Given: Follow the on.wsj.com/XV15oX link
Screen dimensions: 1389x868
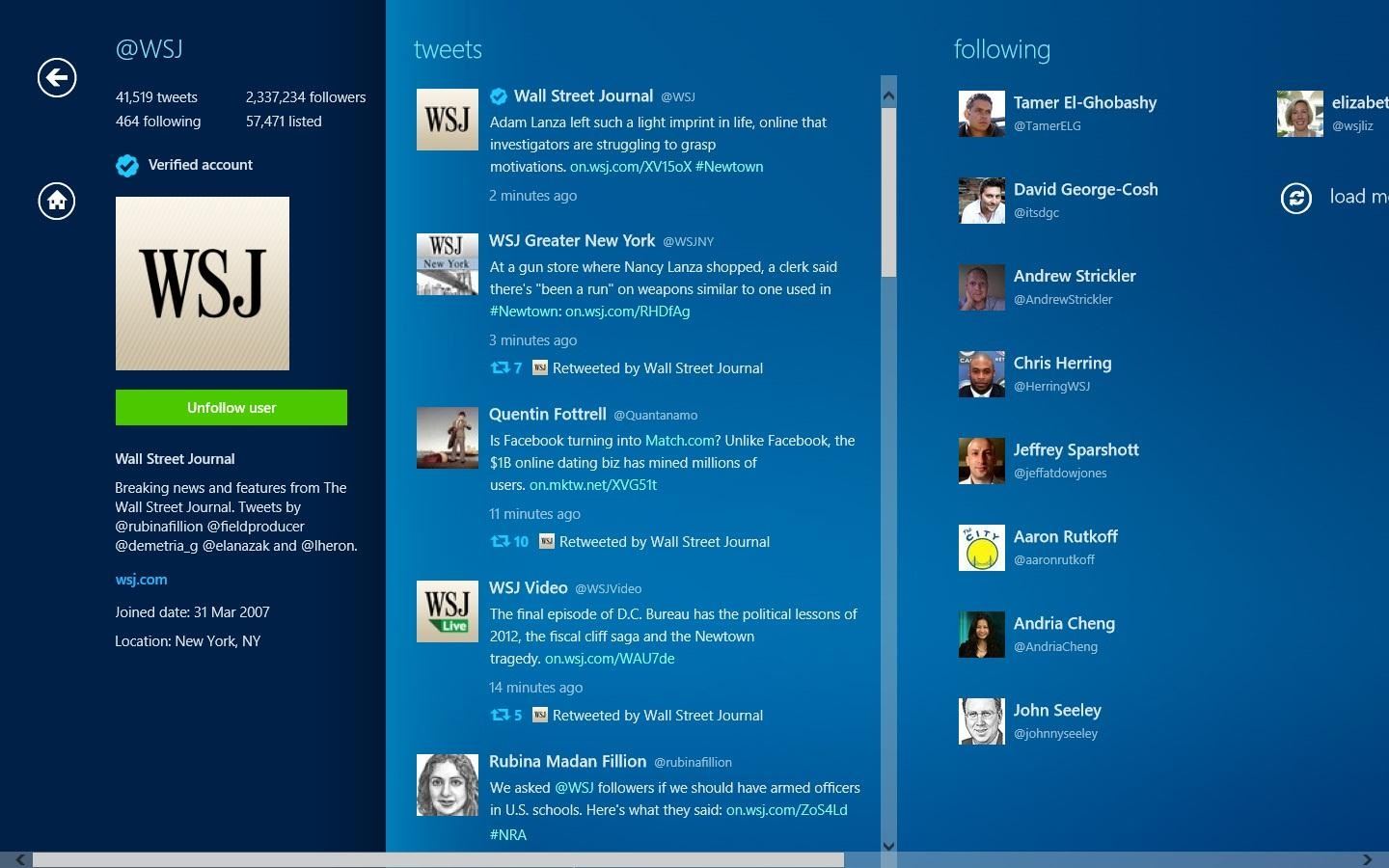Looking at the screenshot, I should pyautogui.click(x=630, y=167).
